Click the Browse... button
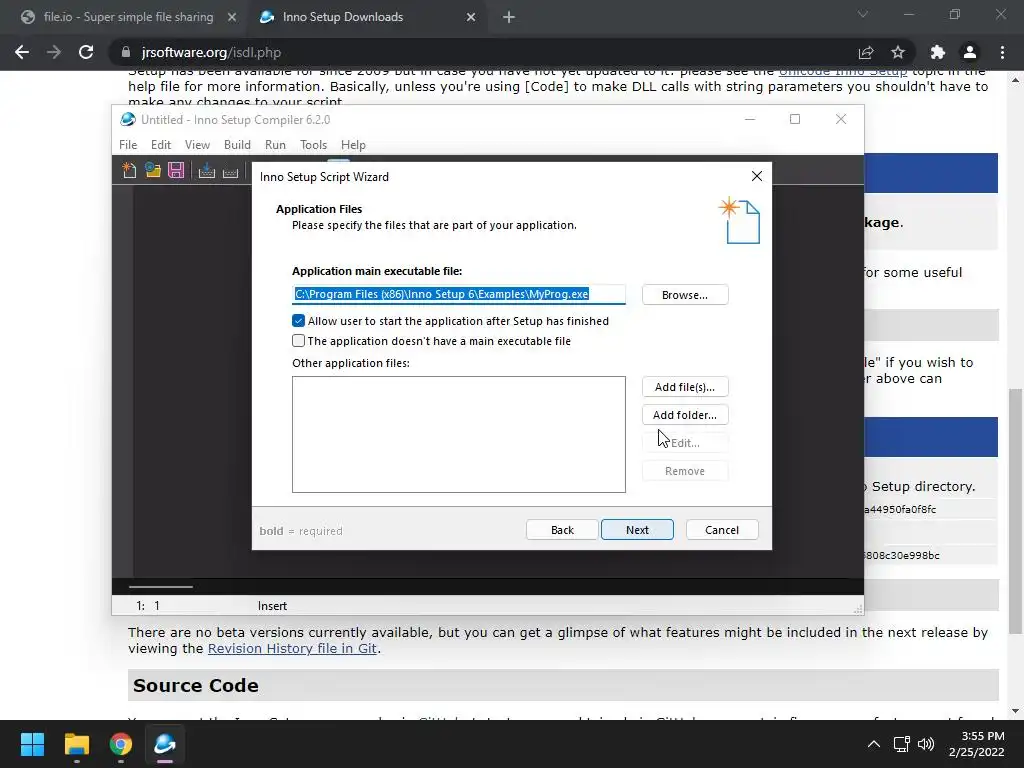The height and width of the screenshot is (768, 1024). 685,295
